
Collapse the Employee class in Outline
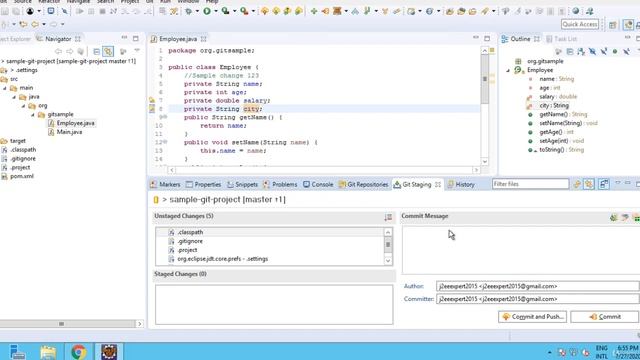click(x=508, y=71)
